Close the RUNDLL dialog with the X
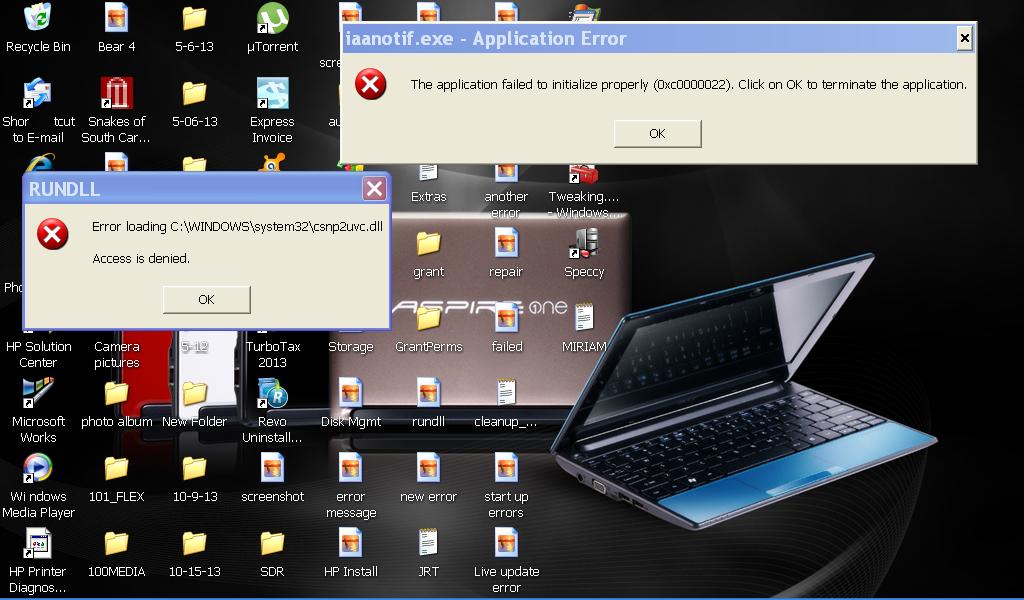 click(374, 189)
